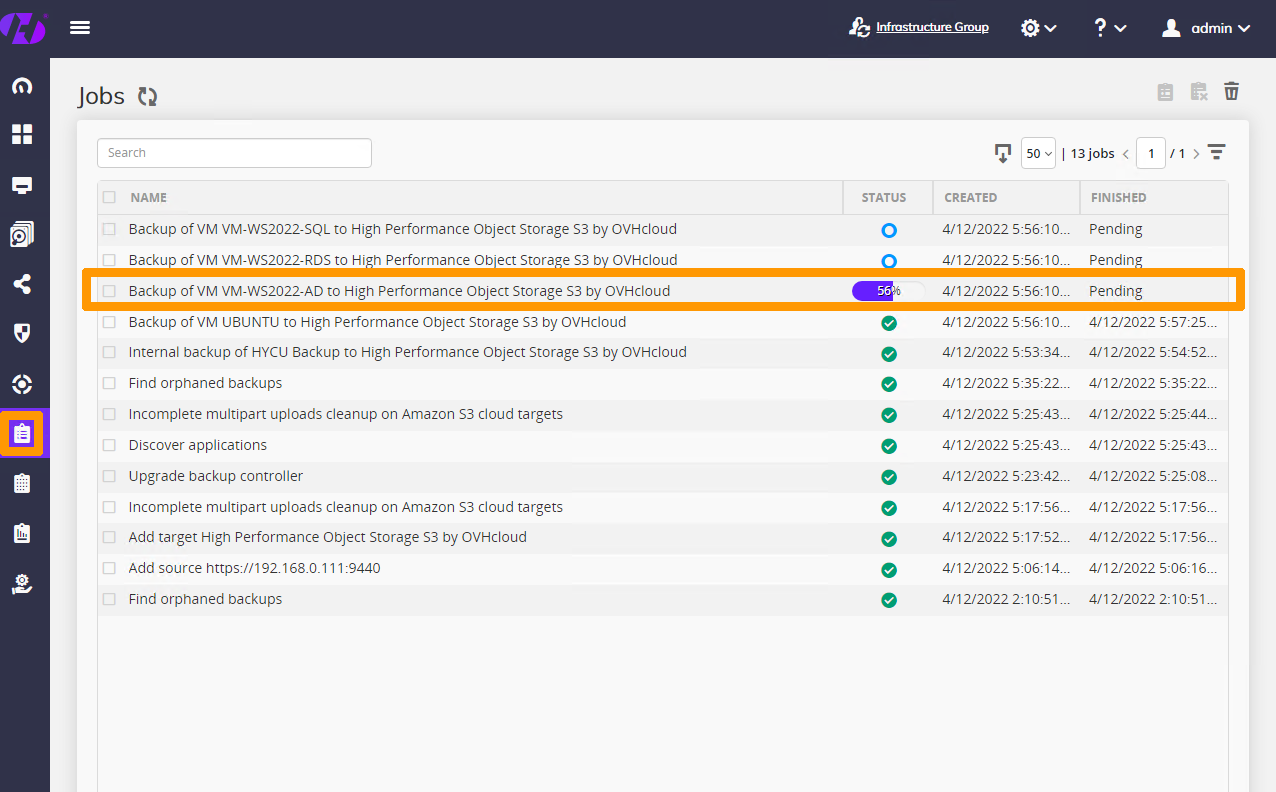Click the Infrastructure Group link
Viewport: 1276px width, 792px height.
click(x=931, y=27)
